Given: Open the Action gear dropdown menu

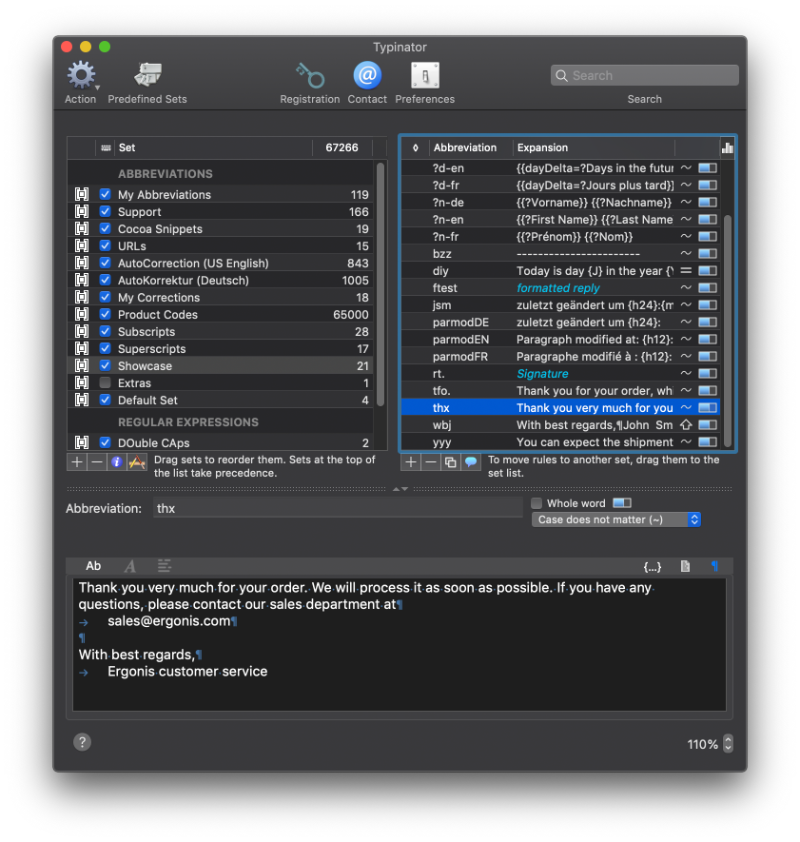Looking at the screenshot, I should [80, 76].
